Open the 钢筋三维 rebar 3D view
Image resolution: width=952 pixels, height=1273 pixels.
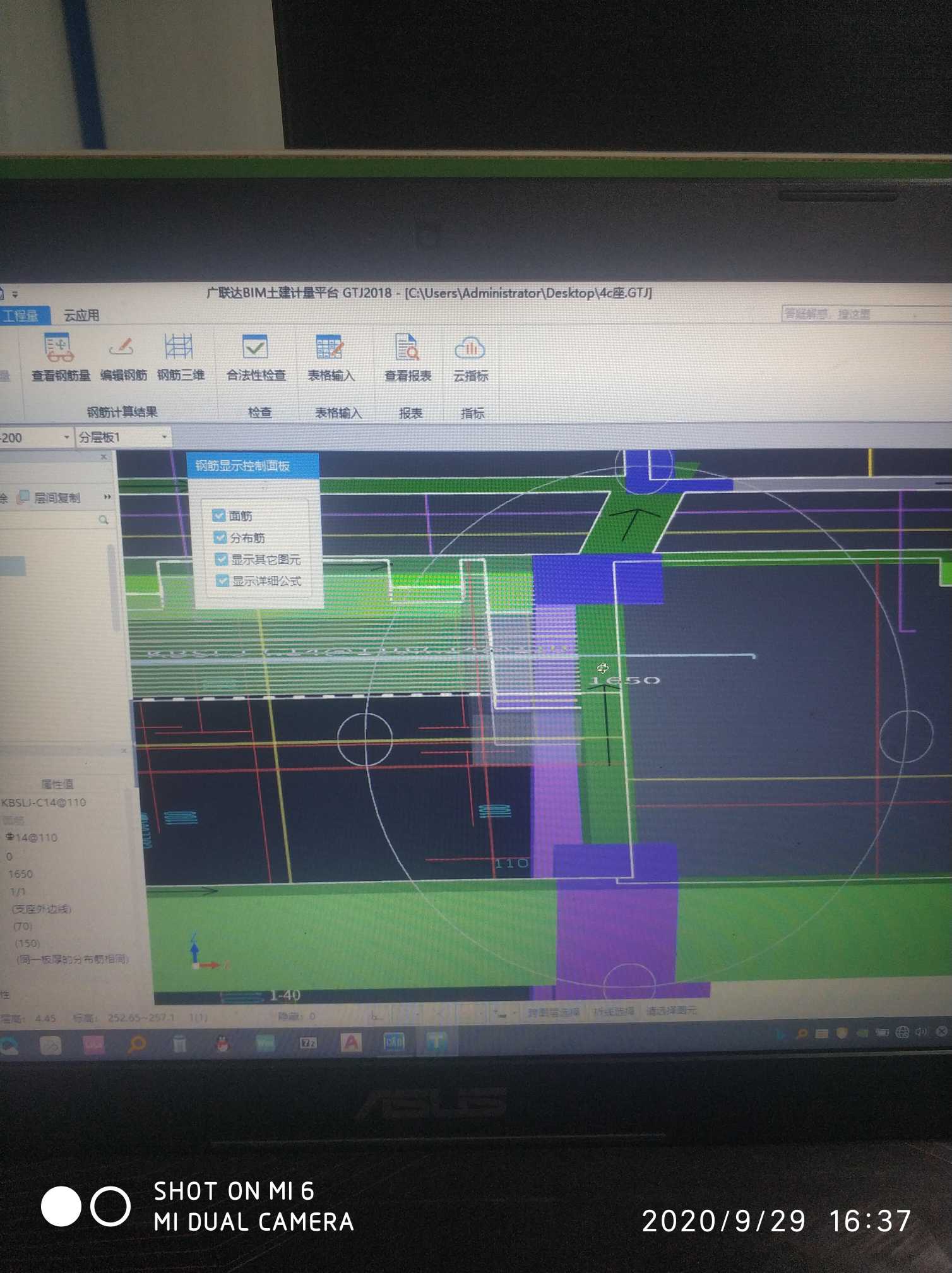point(181,357)
